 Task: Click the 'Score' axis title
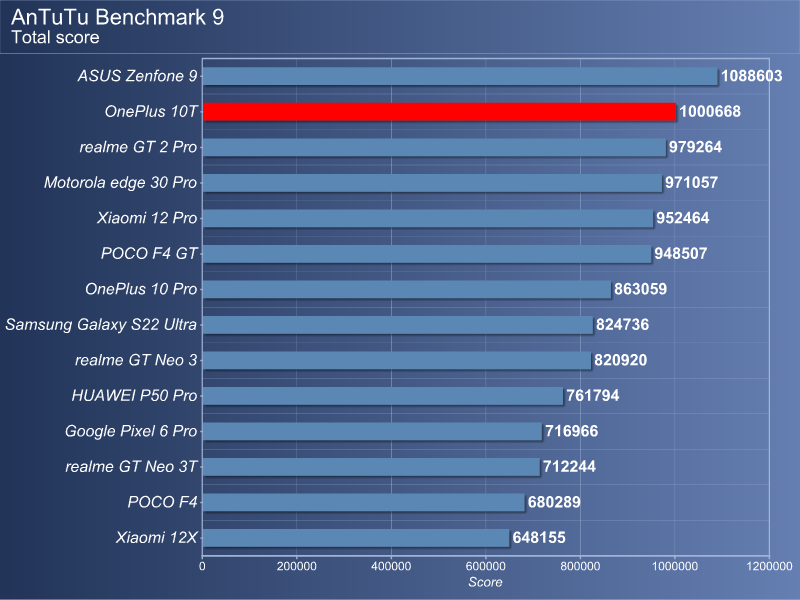(x=485, y=582)
